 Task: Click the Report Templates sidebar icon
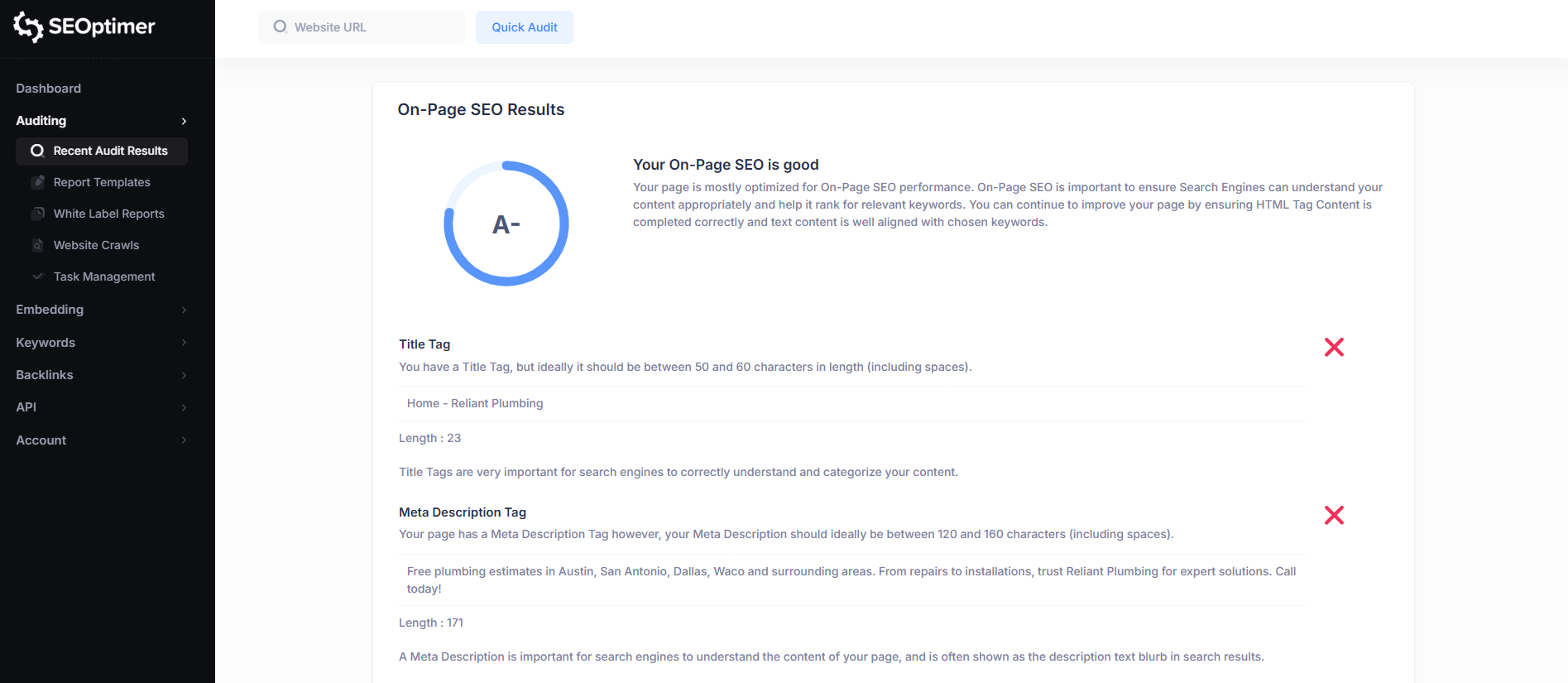tap(38, 182)
